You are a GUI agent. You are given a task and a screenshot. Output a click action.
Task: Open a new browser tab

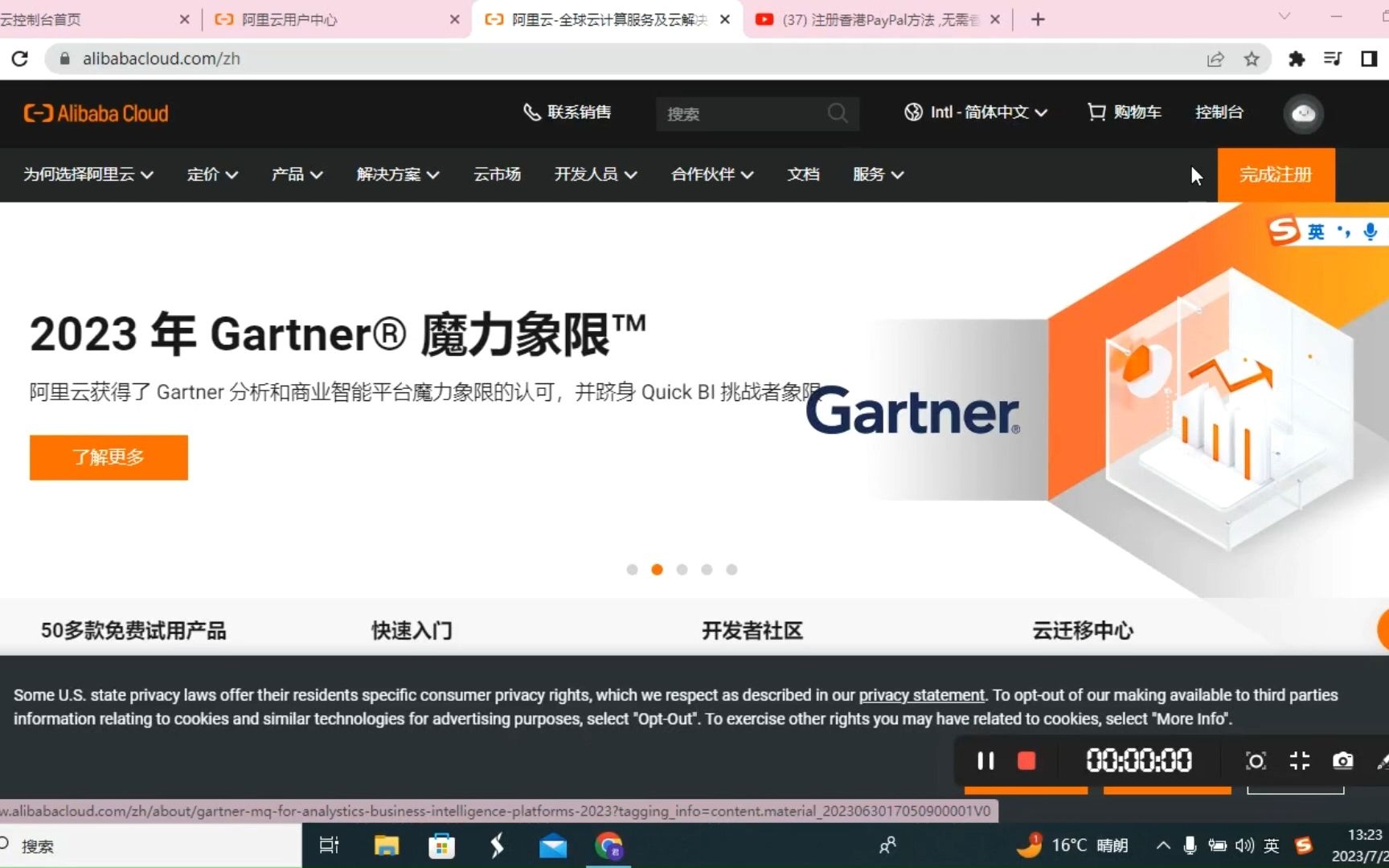1038,19
